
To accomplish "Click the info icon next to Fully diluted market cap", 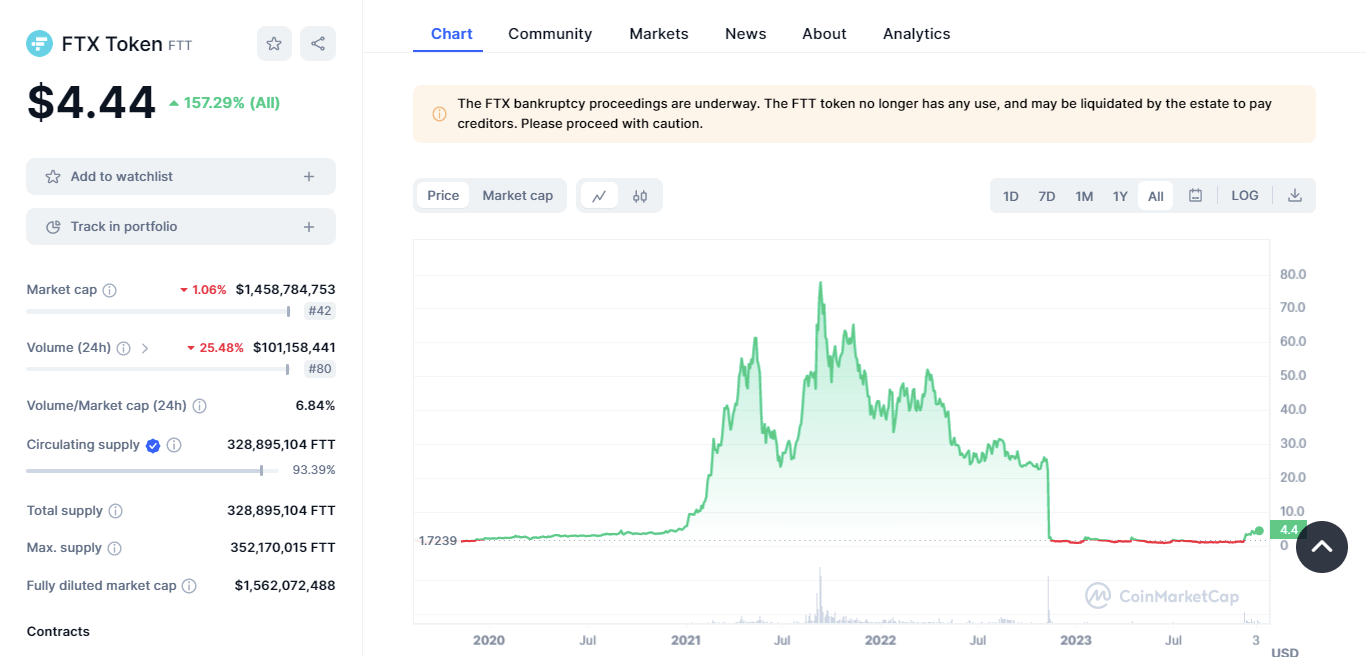I will click(x=189, y=586).
